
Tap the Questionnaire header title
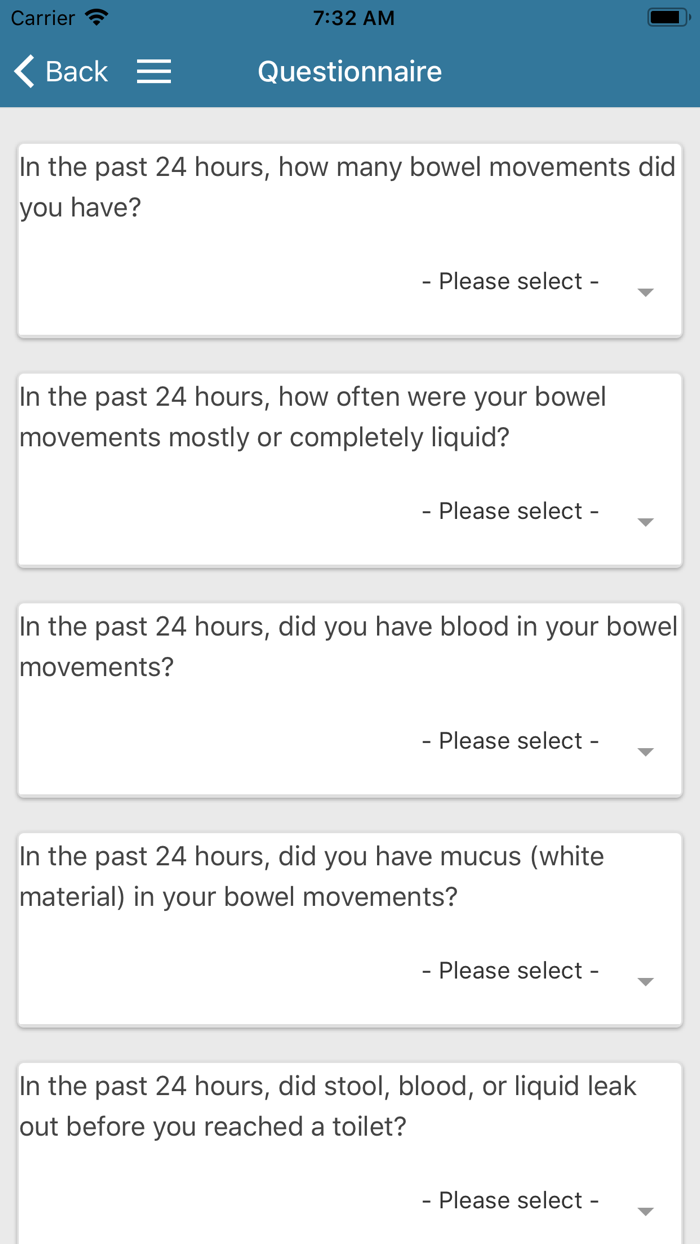[350, 71]
